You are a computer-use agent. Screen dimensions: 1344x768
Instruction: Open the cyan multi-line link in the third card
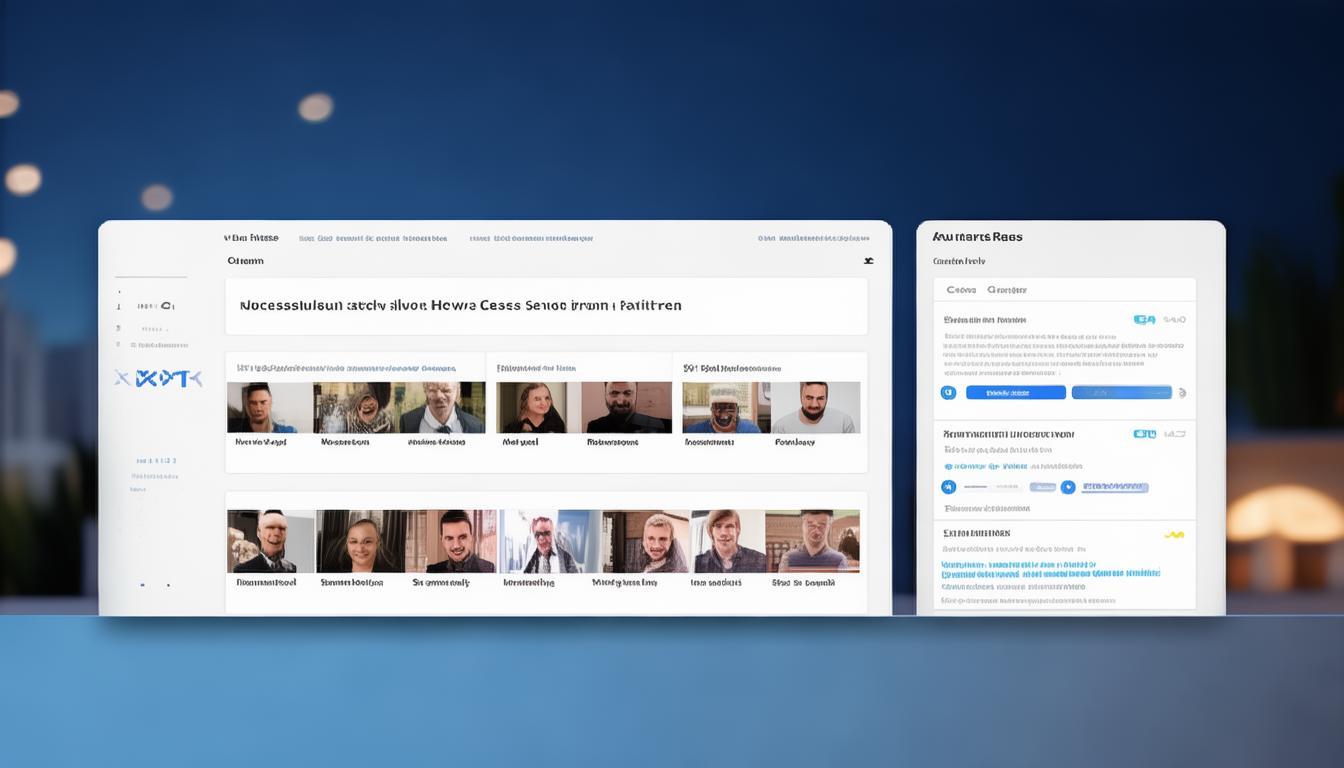click(x=1050, y=570)
